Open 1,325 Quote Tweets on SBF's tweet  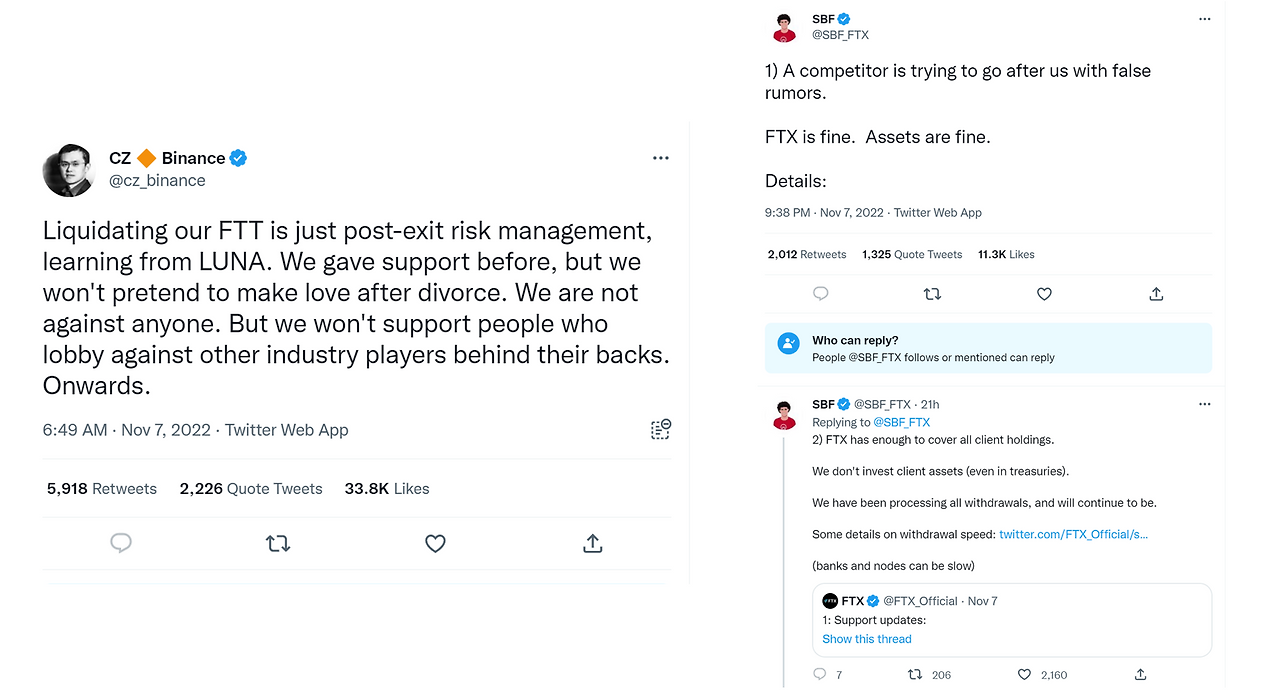912,254
